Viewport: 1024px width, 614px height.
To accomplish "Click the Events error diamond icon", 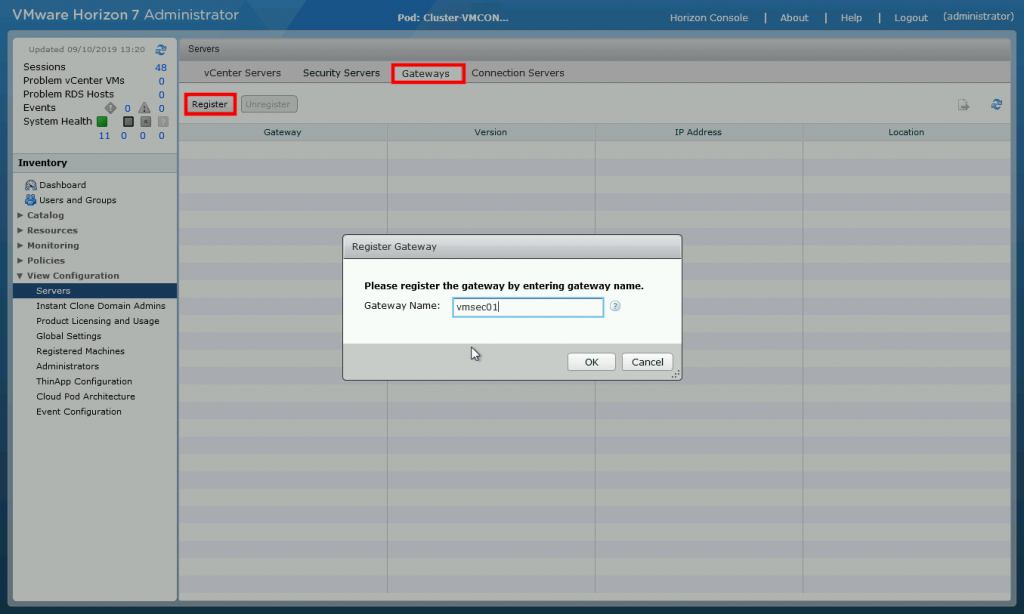I will click(x=110, y=107).
